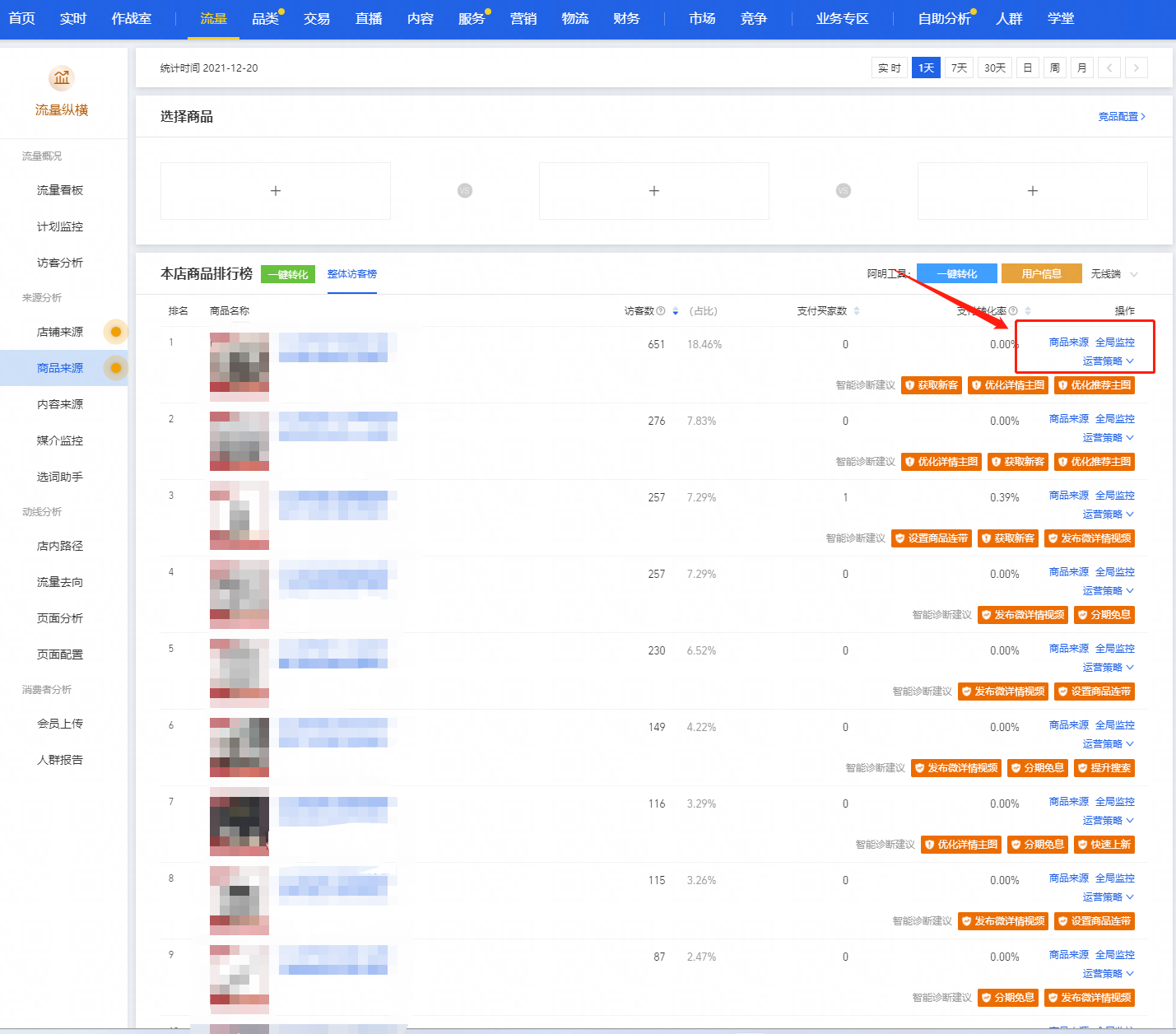
Task: Add a product in the middle comparison slot
Action: coord(654,191)
